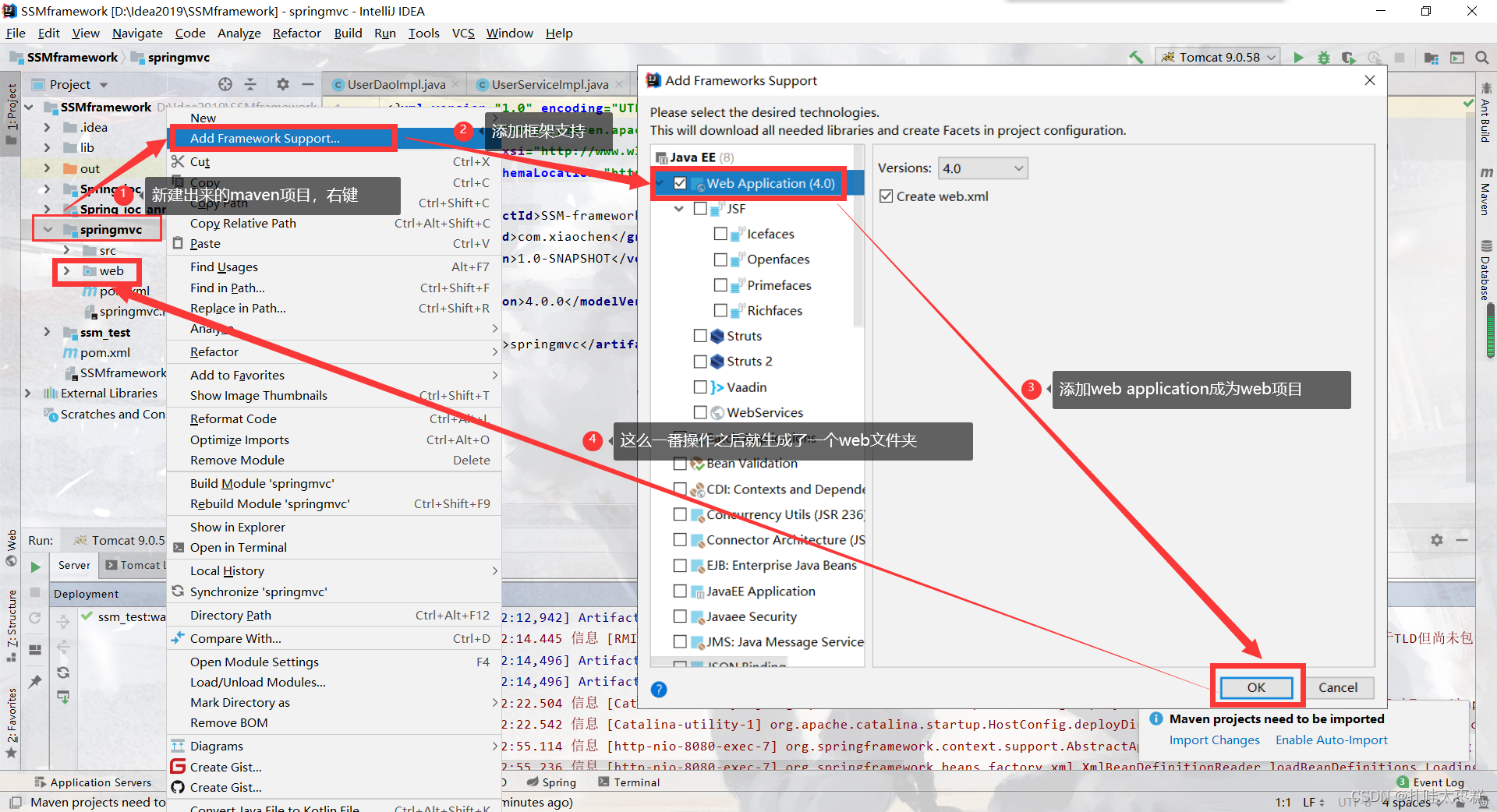Viewport: 1497px width, 812px height.
Task: Click the Build Project hammer icon
Action: pos(1136,57)
